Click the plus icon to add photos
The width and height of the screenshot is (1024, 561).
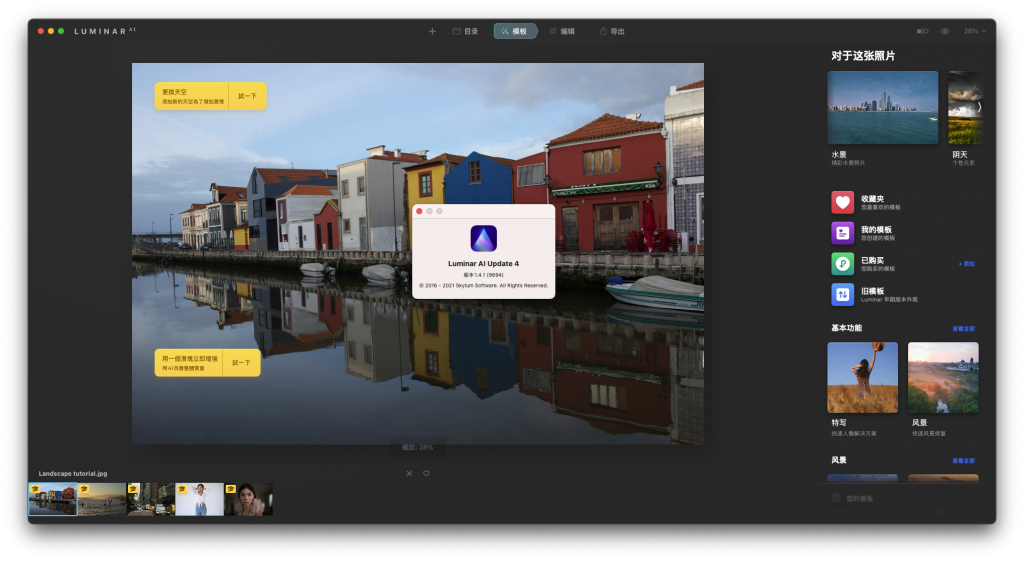tap(432, 31)
